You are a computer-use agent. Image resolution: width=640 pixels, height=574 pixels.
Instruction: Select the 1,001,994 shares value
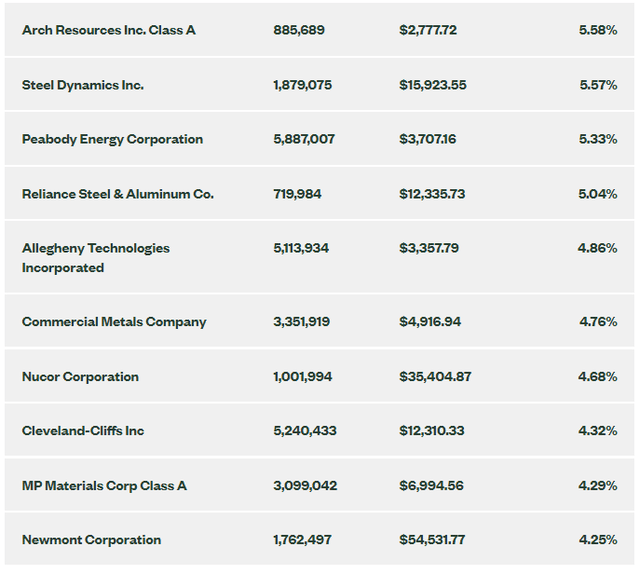point(302,376)
